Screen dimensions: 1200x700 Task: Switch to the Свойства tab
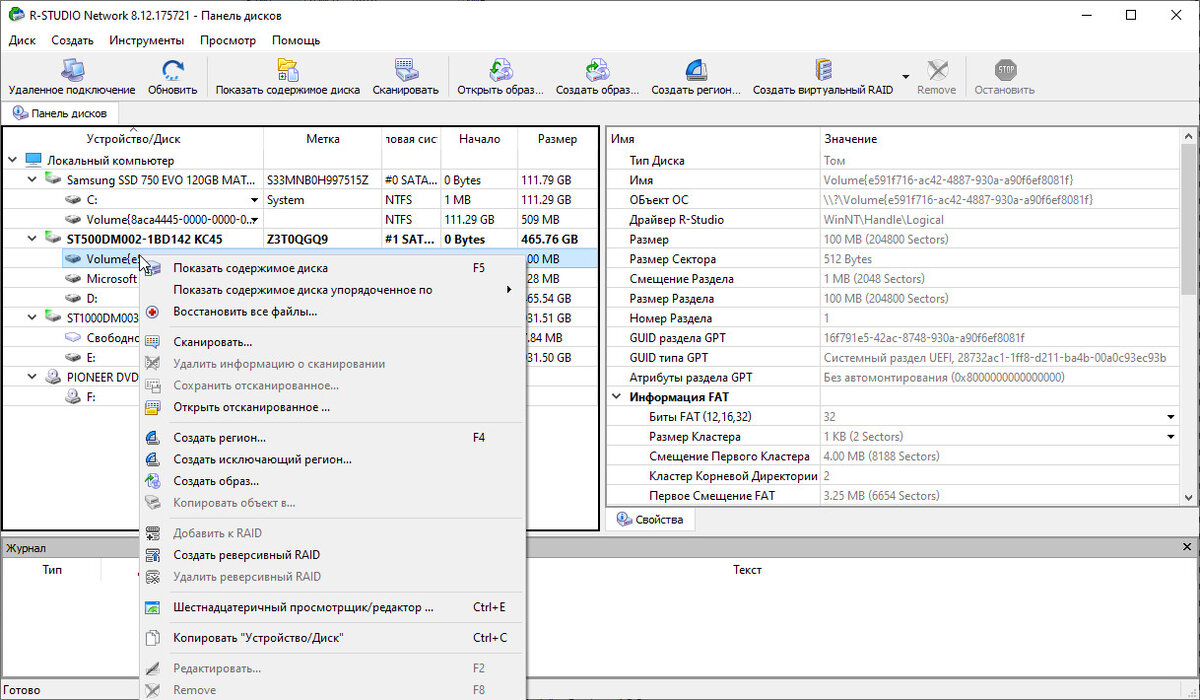click(x=650, y=520)
